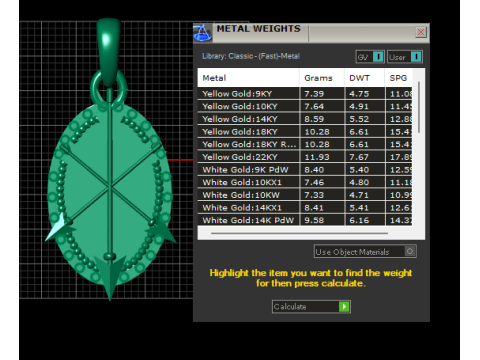Close the Metal Weights panel
This screenshot has height=360, width=480.
point(421,32)
